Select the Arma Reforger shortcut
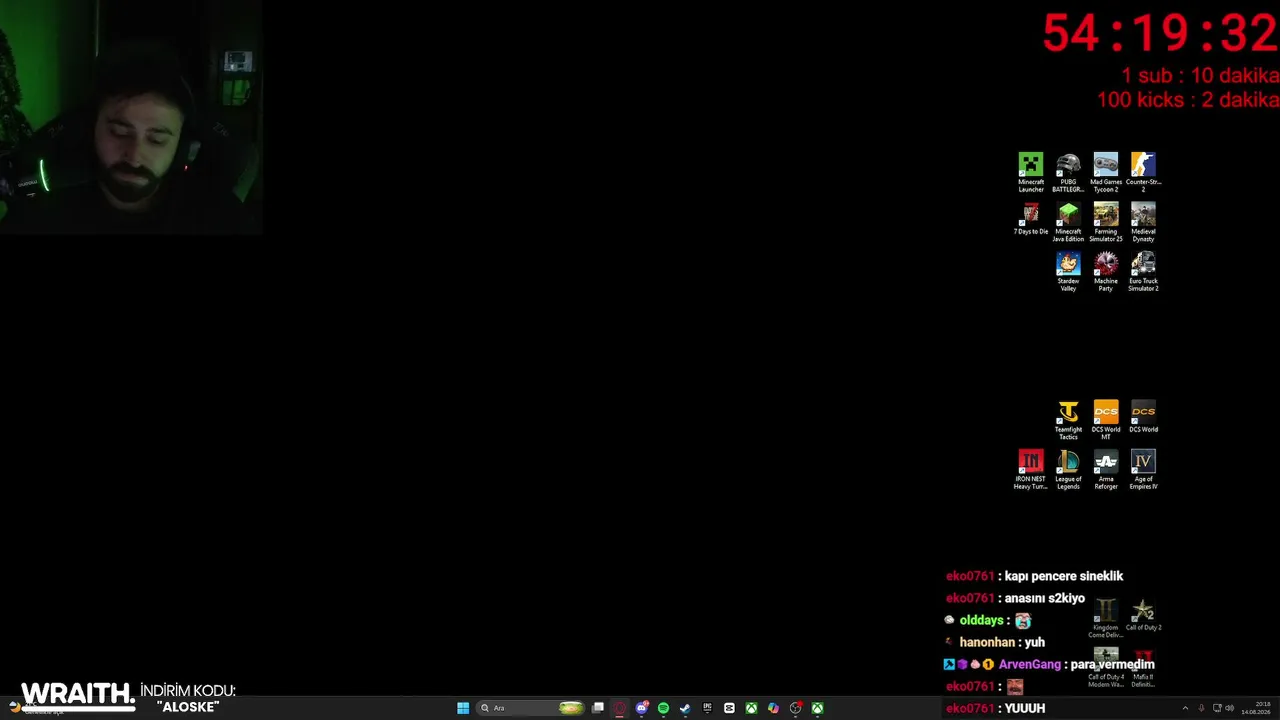Screen dimensions: 1280x720 [1106, 469]
